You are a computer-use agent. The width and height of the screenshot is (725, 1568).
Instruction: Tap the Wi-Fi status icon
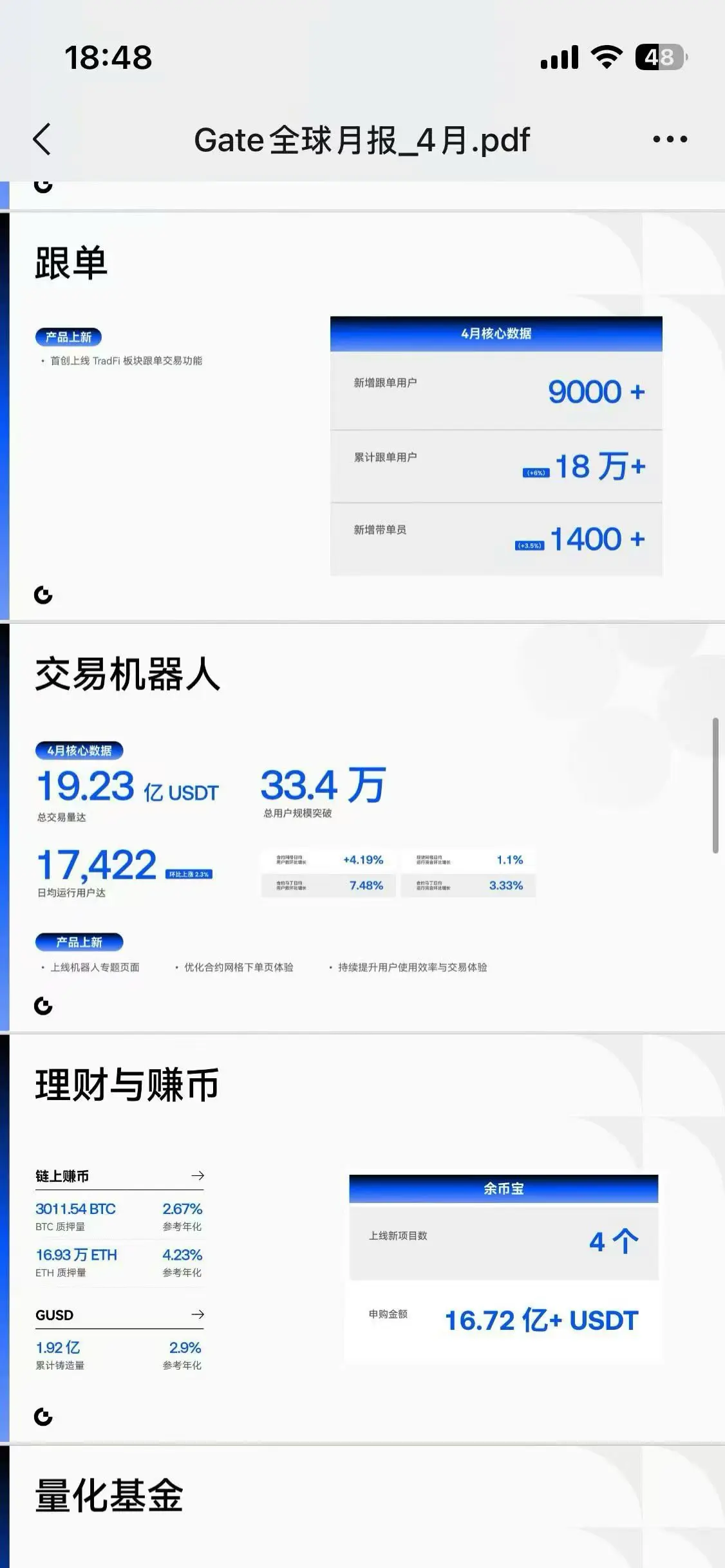[607, 57]
